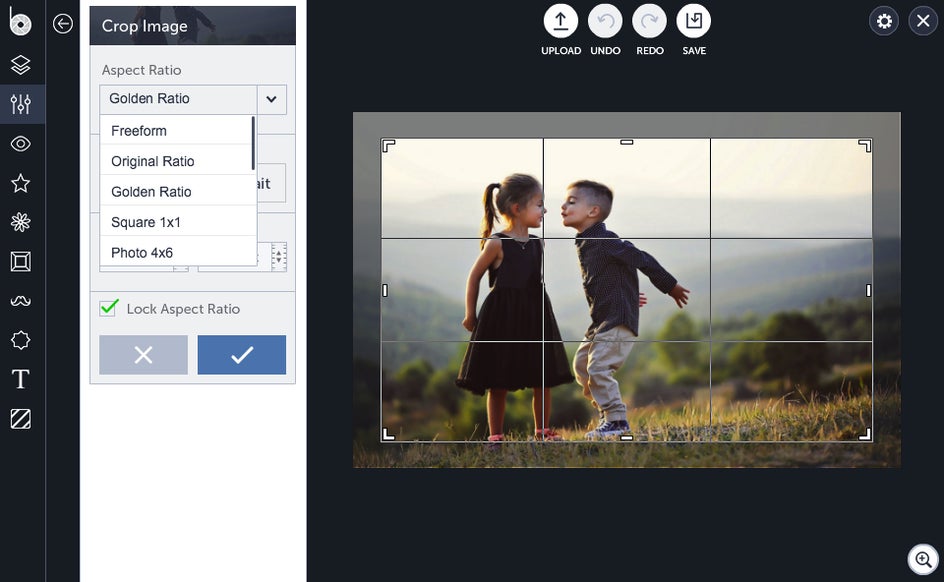Choose Golden Ratio list option
The width and height of the screenshot is (944, 582).
[176, 191]
